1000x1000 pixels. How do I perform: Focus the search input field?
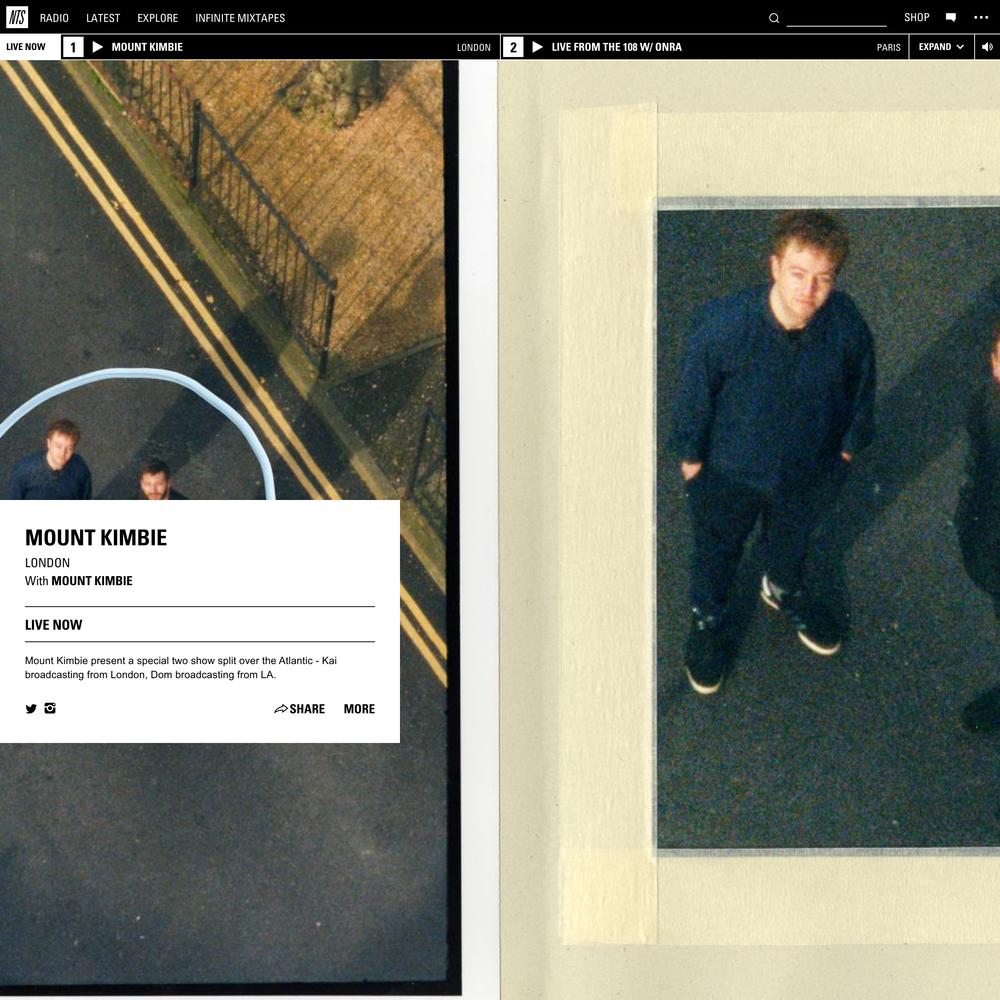[x=836, y=18]
